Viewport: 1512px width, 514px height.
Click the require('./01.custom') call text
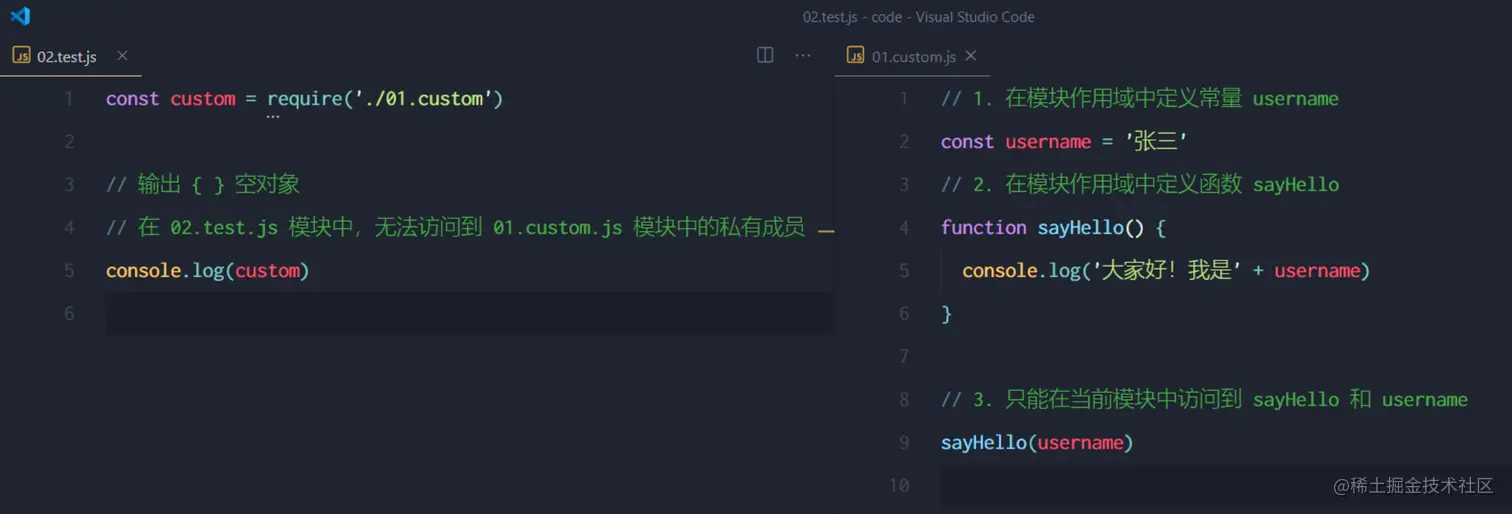(x=385, y=99)
